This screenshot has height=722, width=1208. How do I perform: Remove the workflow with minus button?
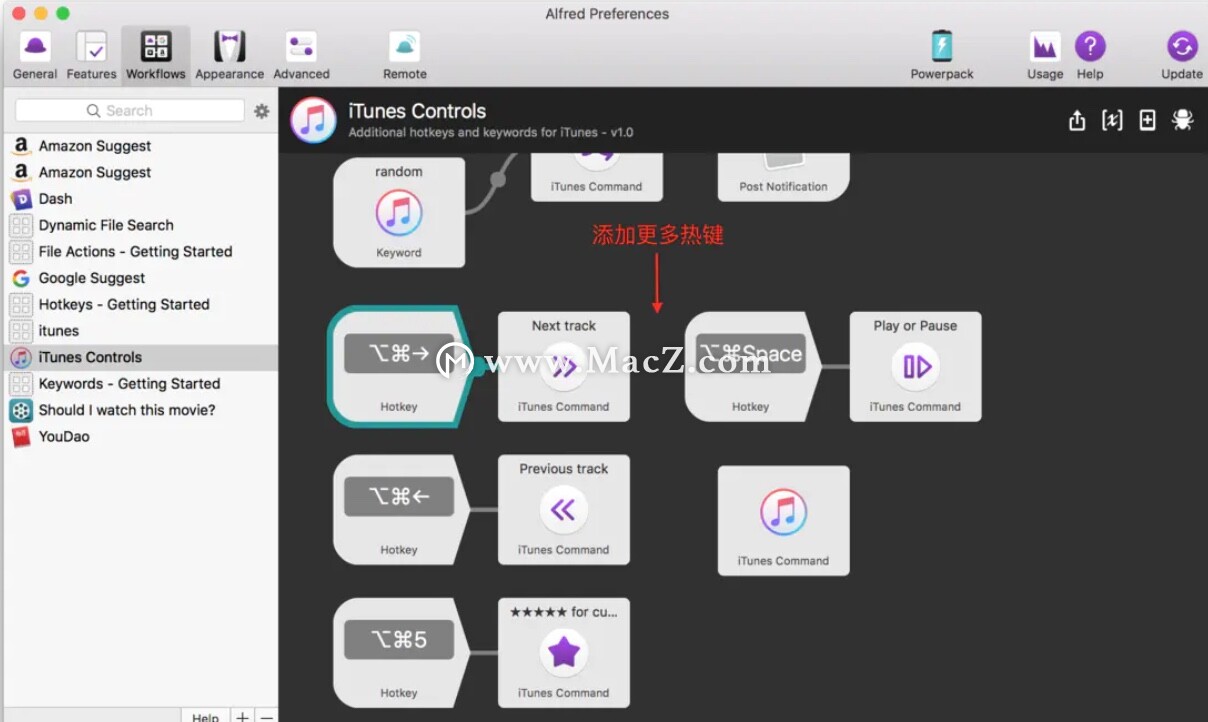(266, 716)
